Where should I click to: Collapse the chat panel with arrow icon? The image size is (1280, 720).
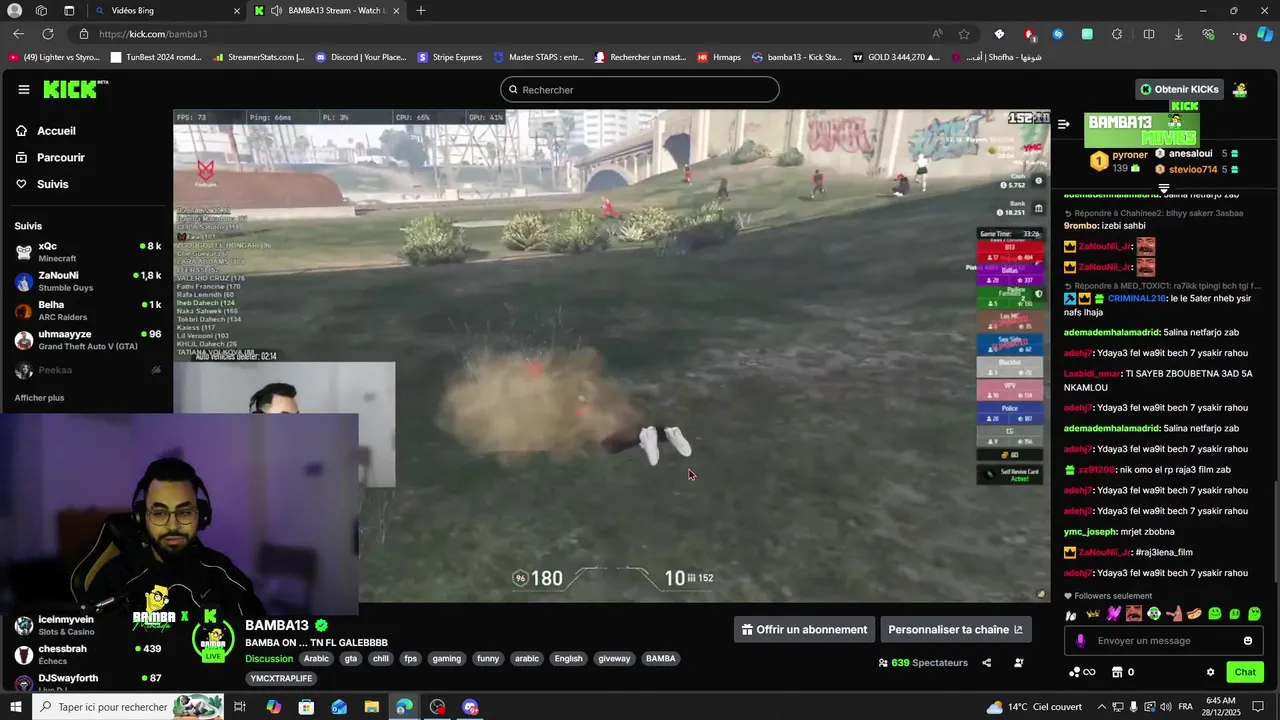[x=1064, y=125]
